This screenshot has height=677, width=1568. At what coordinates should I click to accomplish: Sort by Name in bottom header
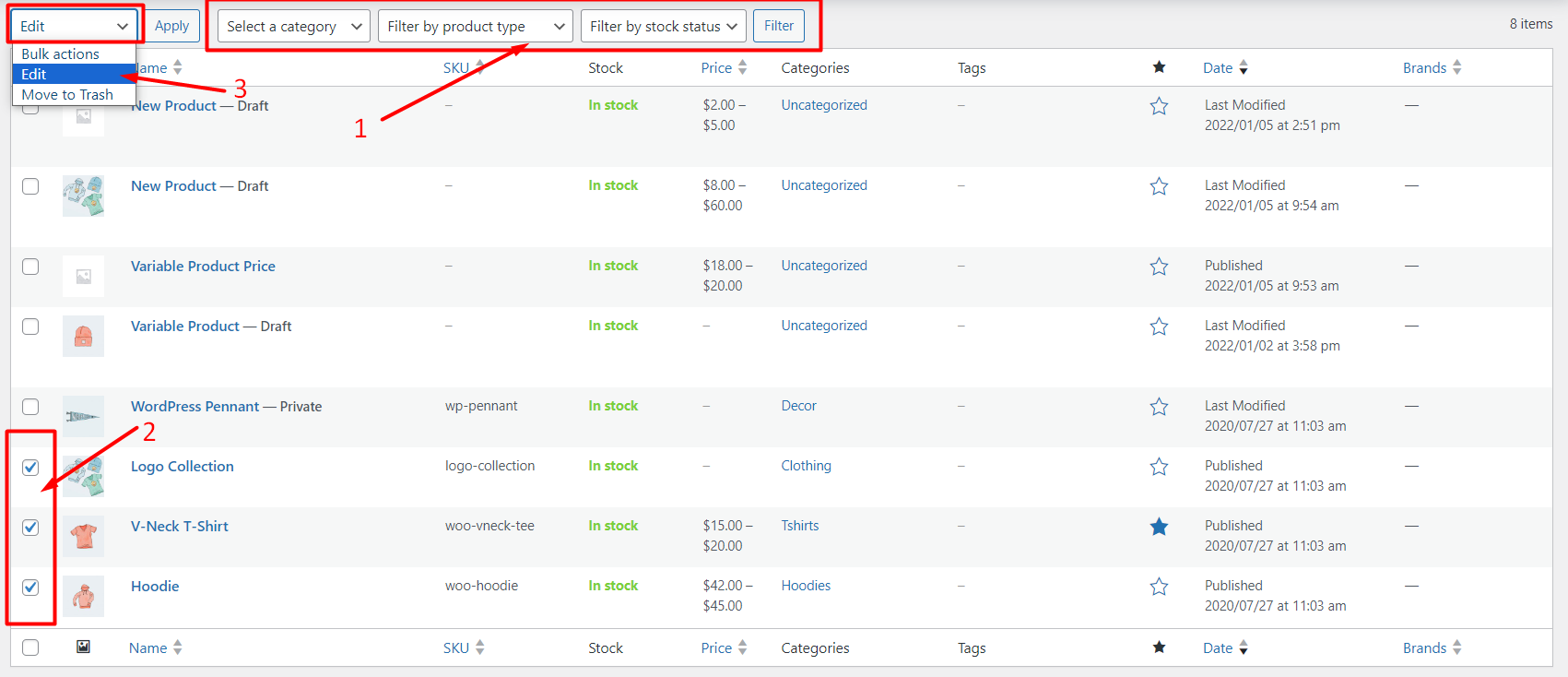pyautogui.click(x=156, y=647)
